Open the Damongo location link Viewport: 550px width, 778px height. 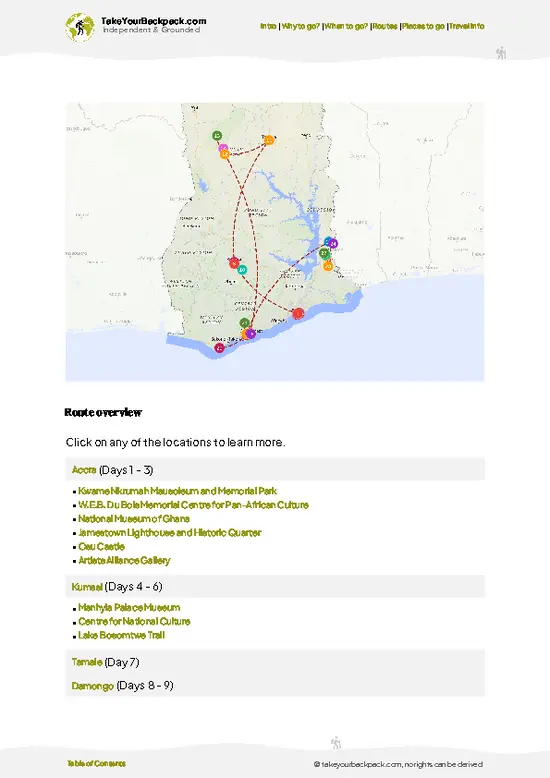pyautogui.click(x=92, y=686)
